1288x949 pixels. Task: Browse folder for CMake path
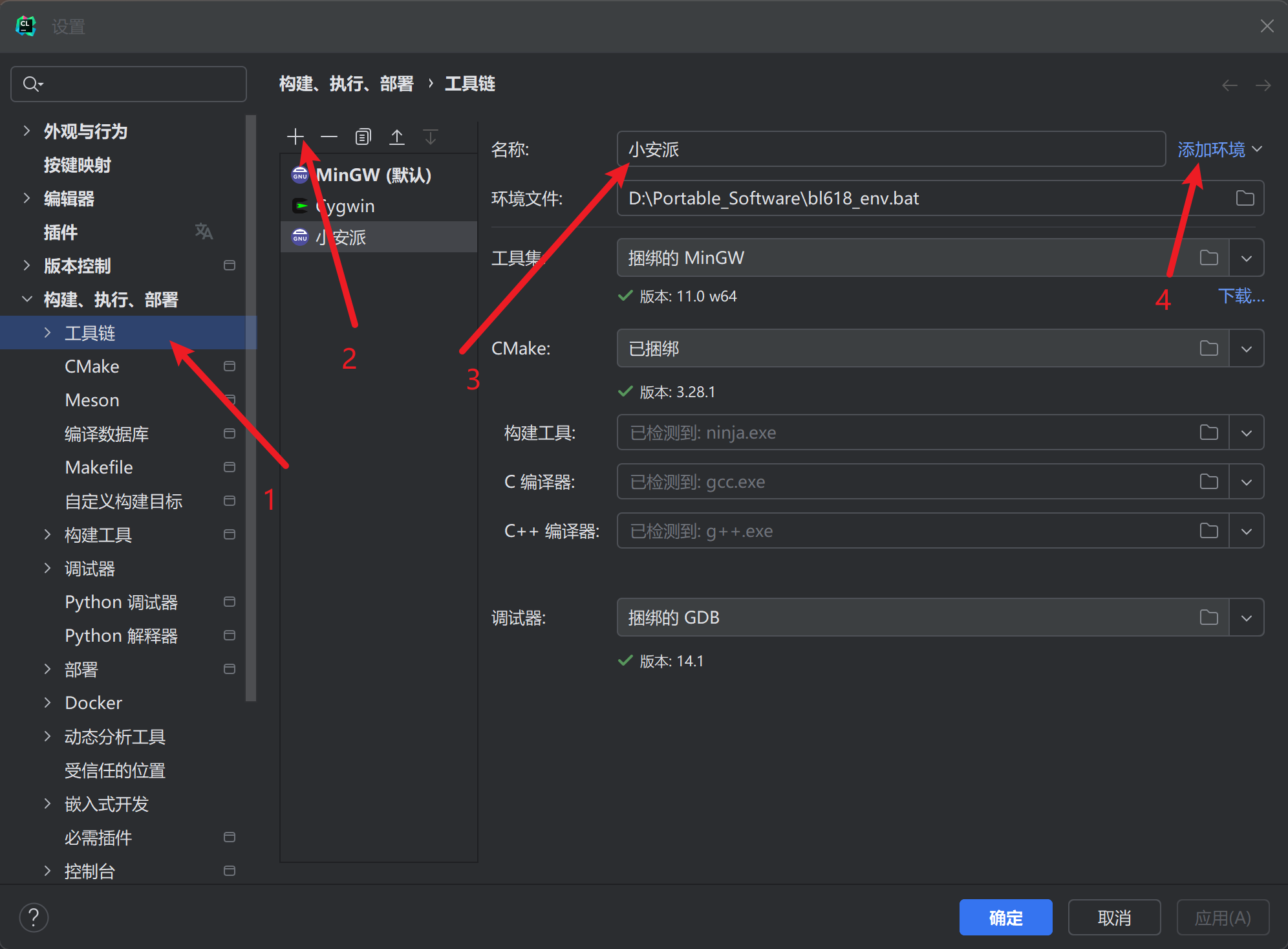tap(1208, 348)
